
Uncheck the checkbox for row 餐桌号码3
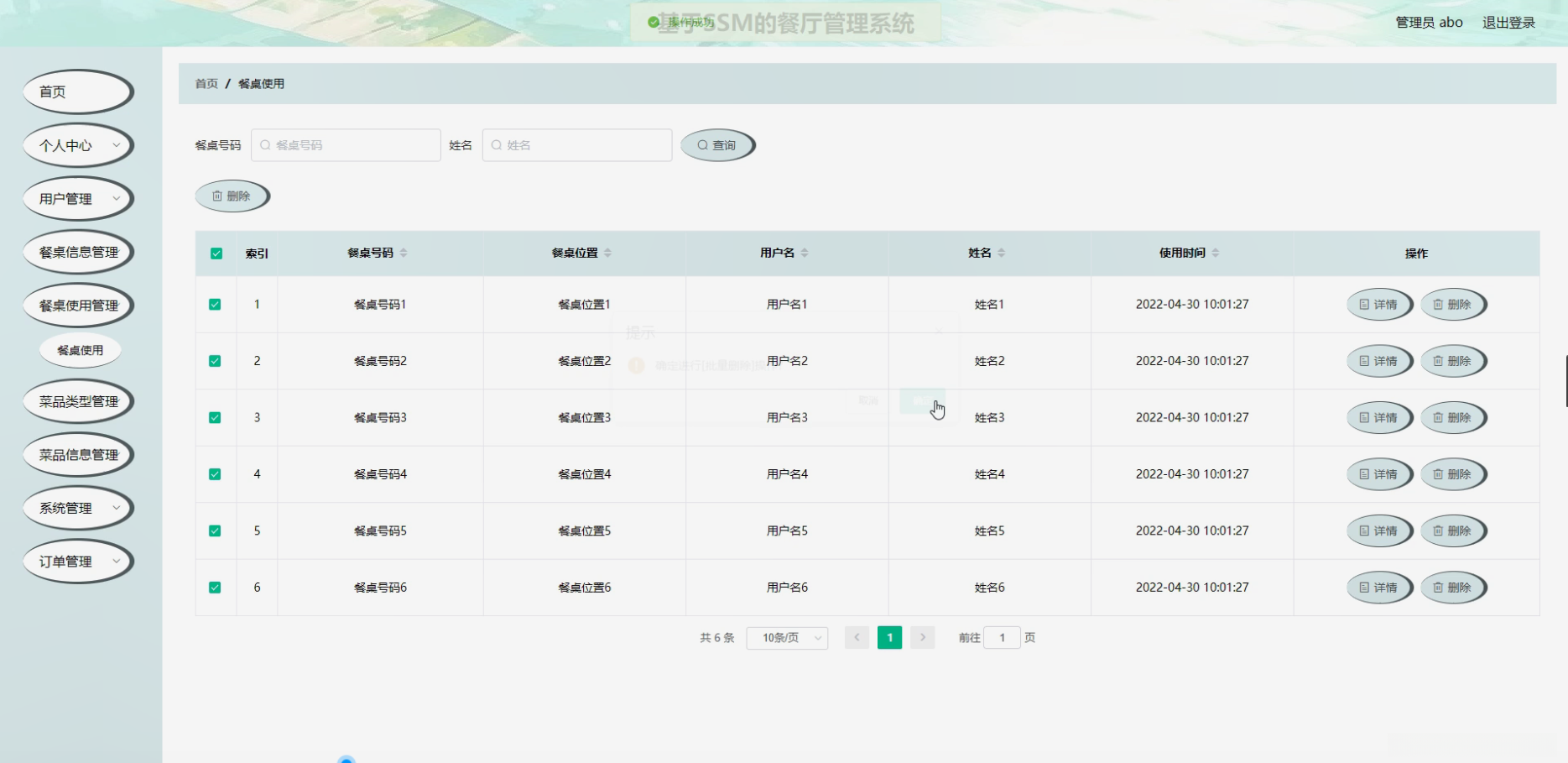tap(215, 418)
